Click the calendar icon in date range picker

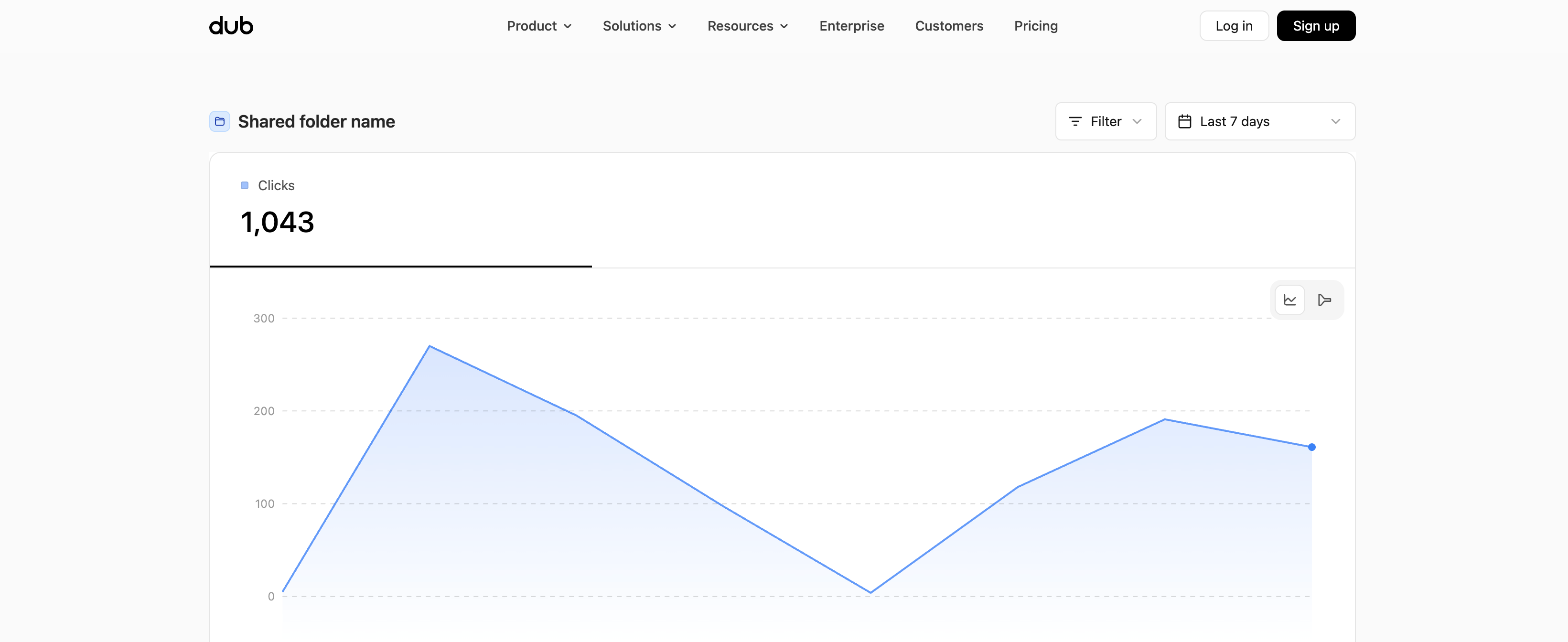coord(1185,121)
